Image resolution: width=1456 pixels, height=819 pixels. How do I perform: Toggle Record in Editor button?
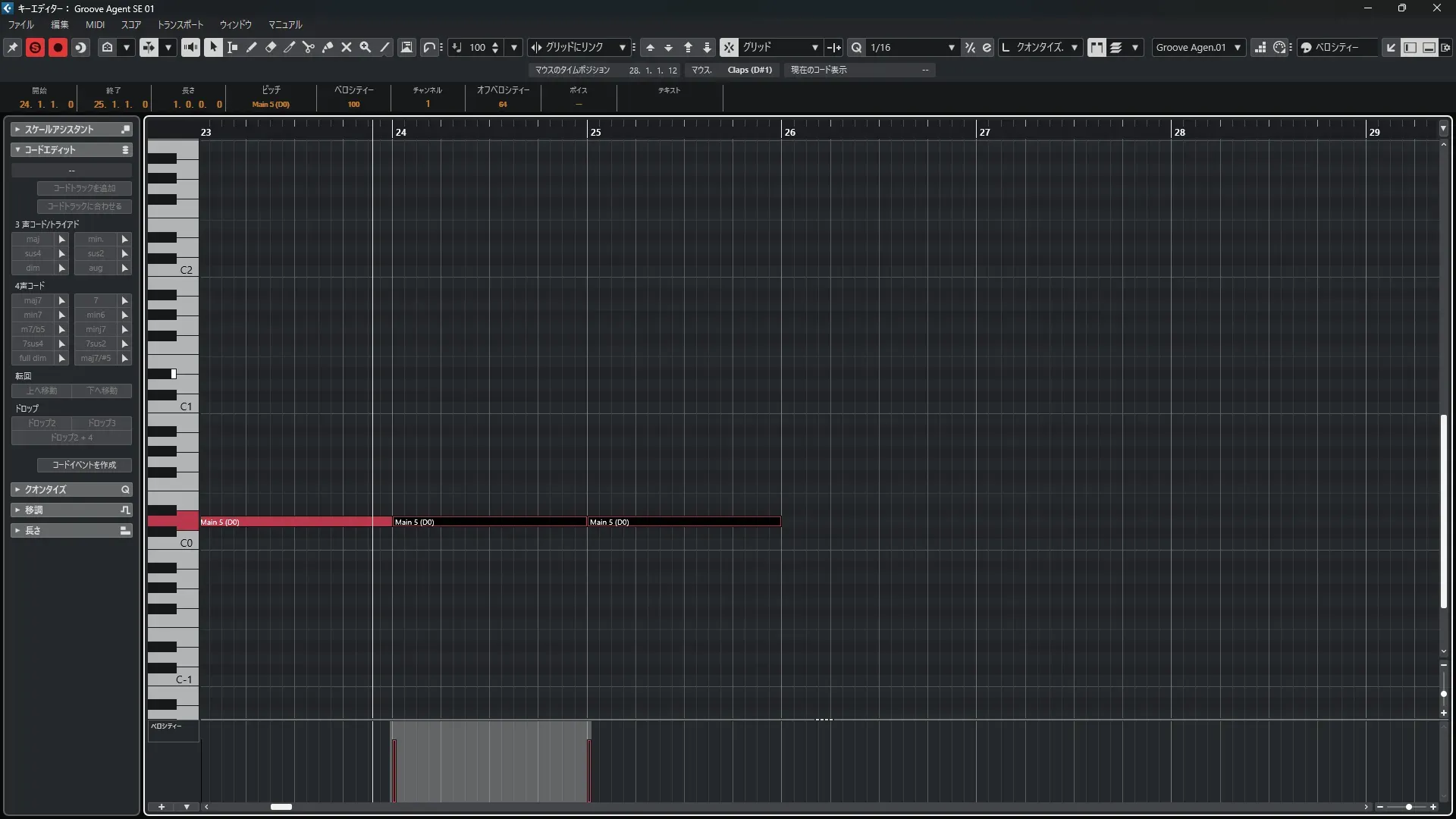[x=58, y=47]
